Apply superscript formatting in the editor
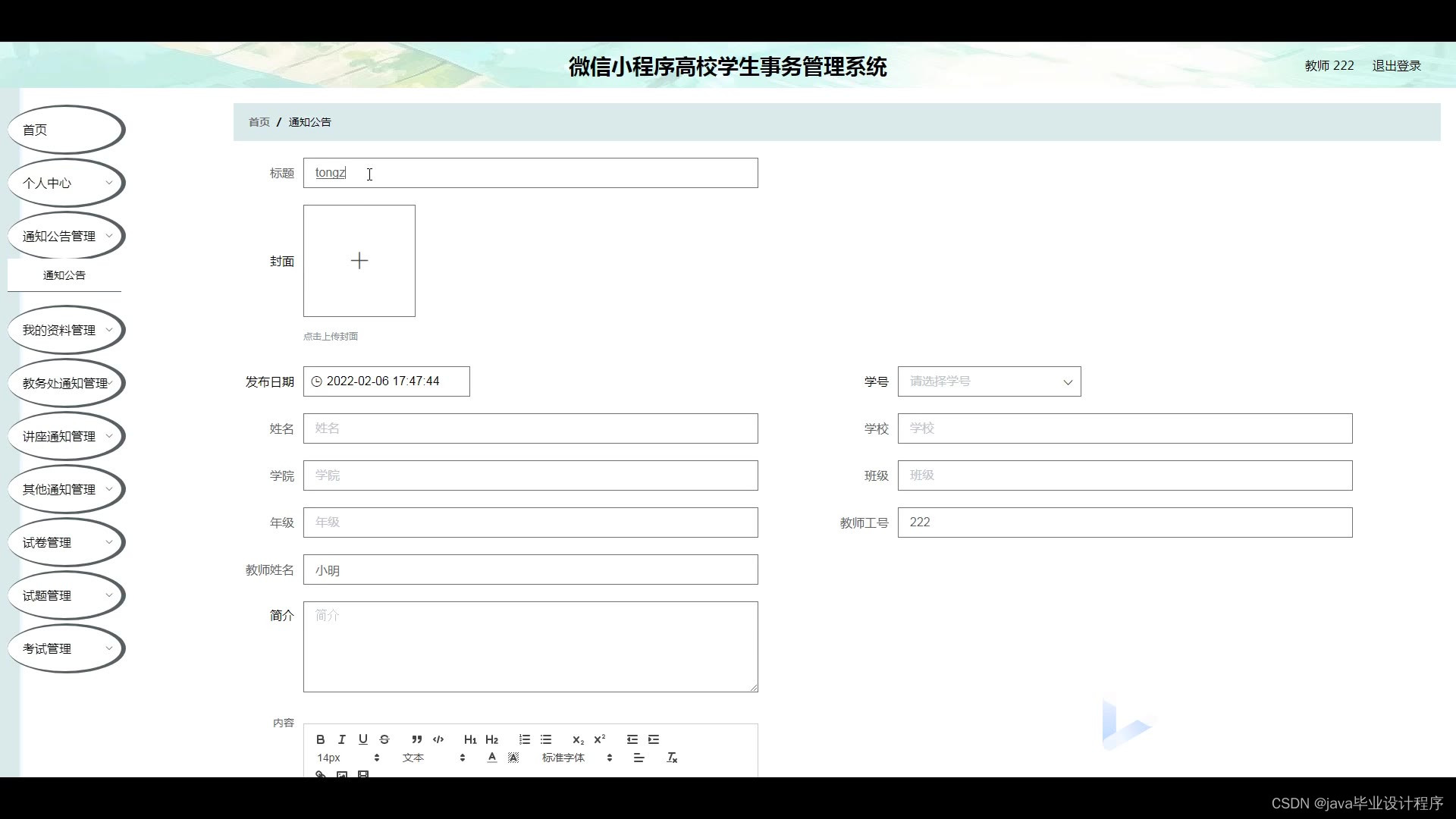The image size is (1456, 819). click(600, 739)
